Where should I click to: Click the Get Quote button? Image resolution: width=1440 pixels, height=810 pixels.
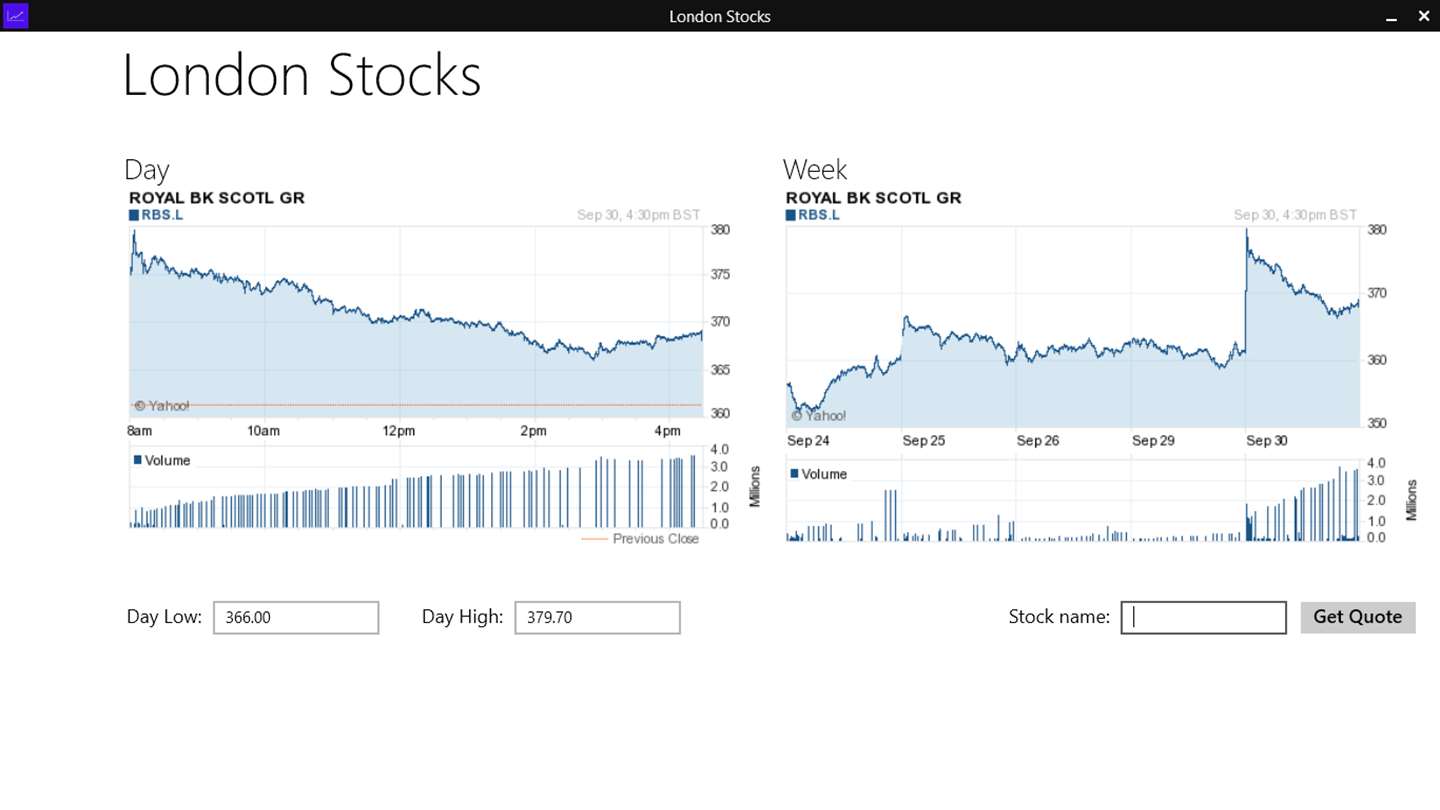(1357, 617)
